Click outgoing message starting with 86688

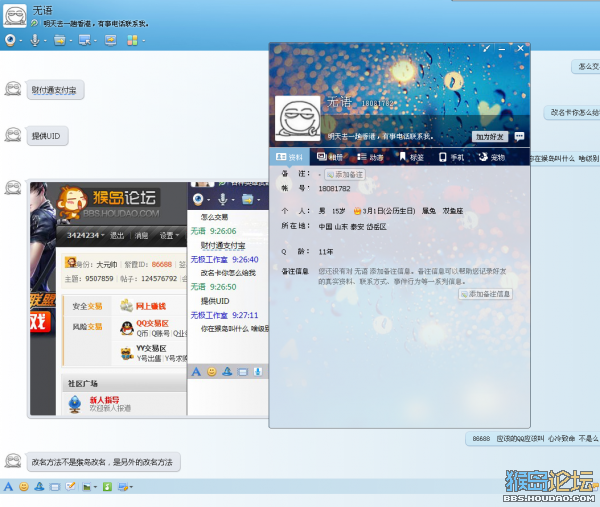click(x=533, y=439)
